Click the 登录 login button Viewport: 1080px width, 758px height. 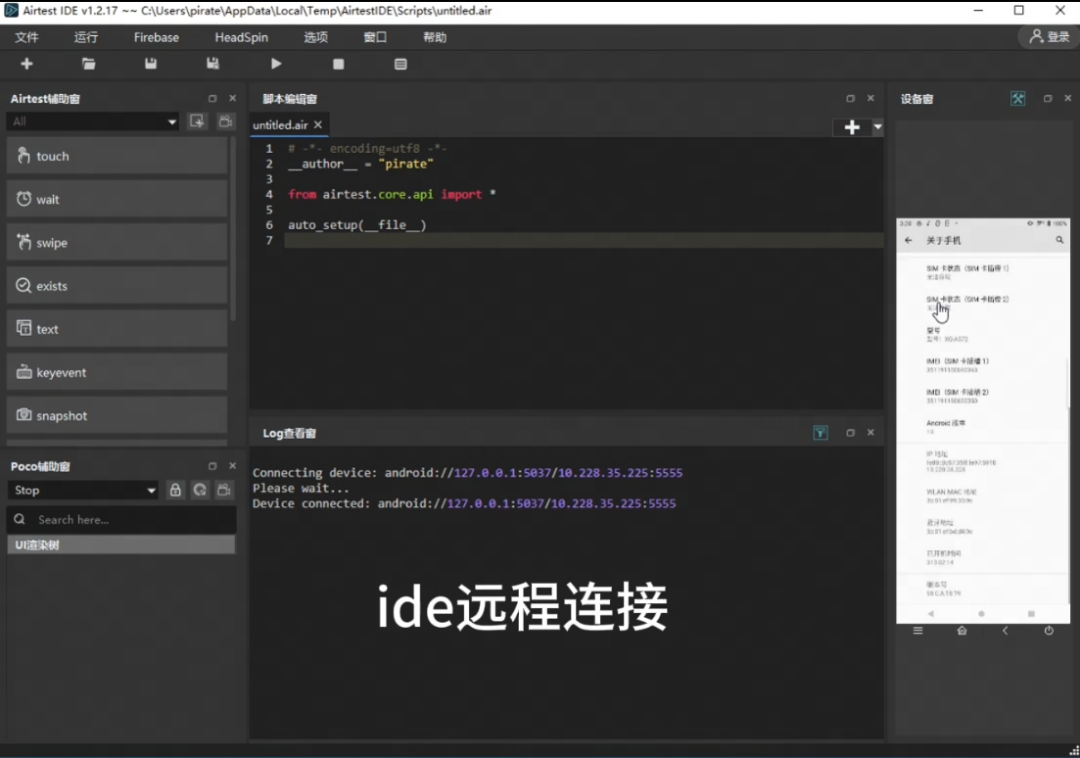(1048, 37)
